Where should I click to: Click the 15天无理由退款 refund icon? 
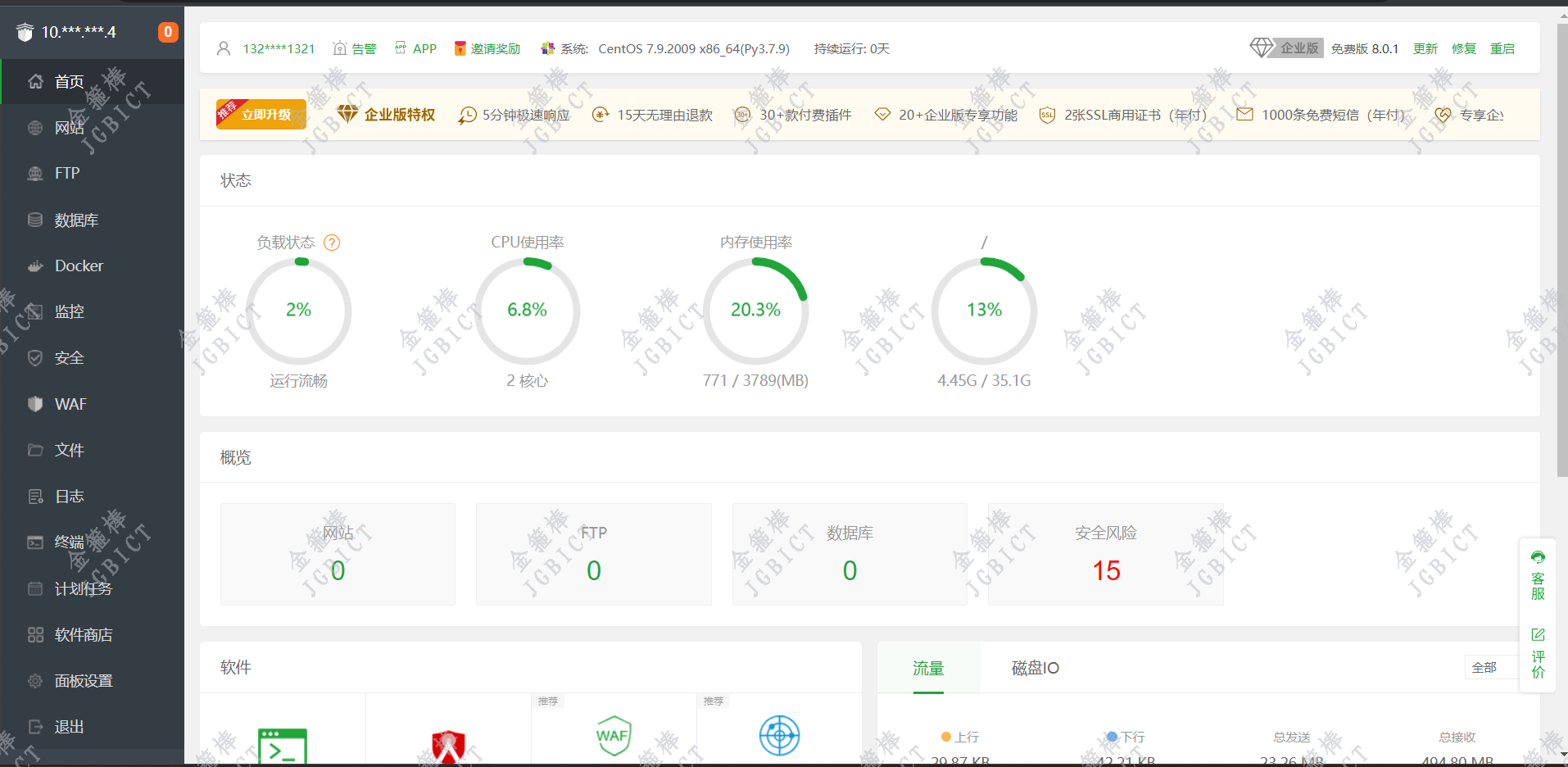[x=600, y=115]
